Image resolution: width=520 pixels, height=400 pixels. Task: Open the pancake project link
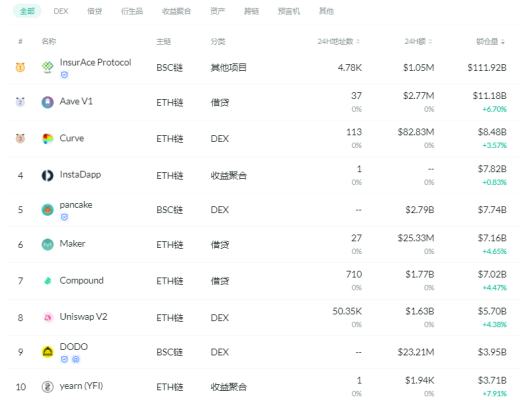click(x=76, y=205)
